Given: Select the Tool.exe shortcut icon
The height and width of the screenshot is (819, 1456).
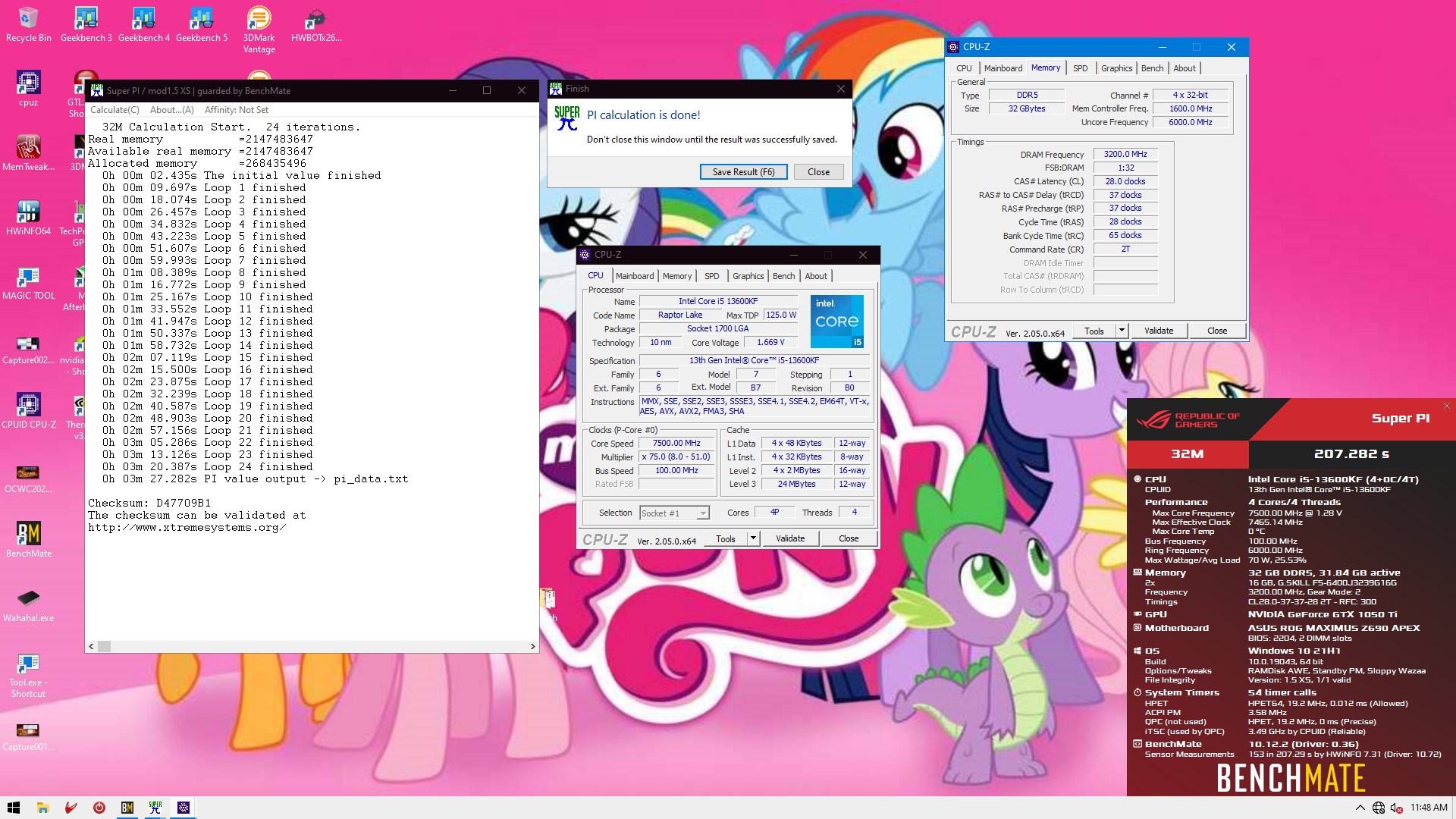Looking at the screenshot, I should tap(28, 675).
